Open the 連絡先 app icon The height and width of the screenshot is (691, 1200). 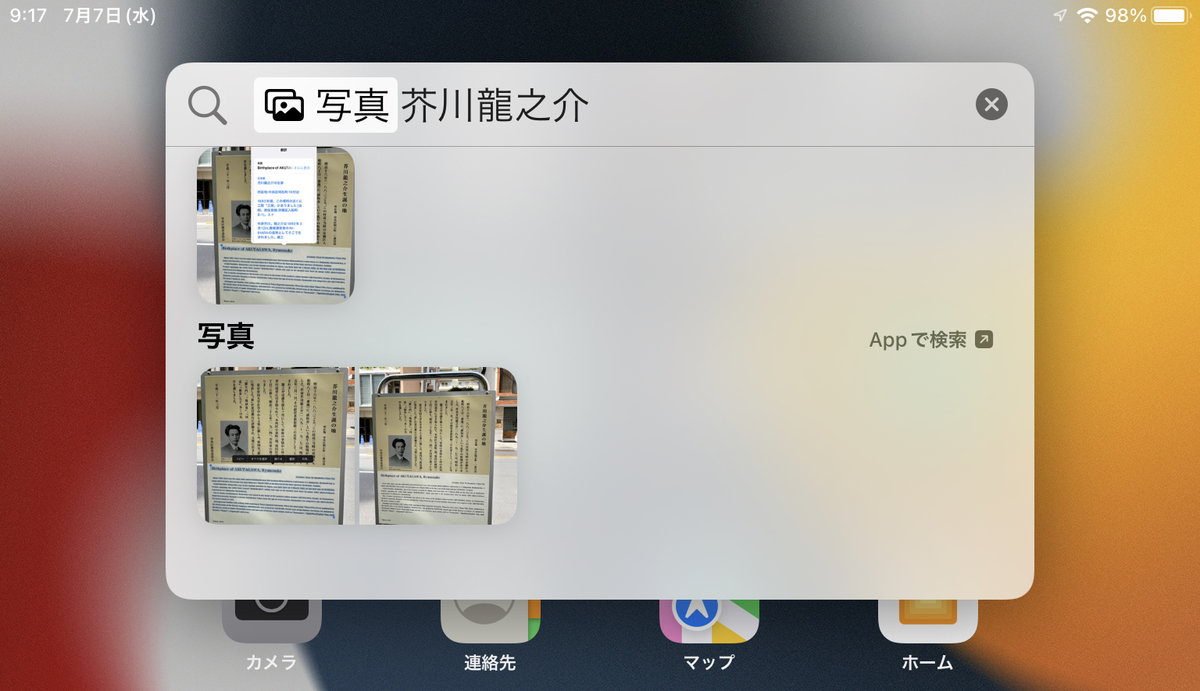pyautogui.click(x=491, y=621)
